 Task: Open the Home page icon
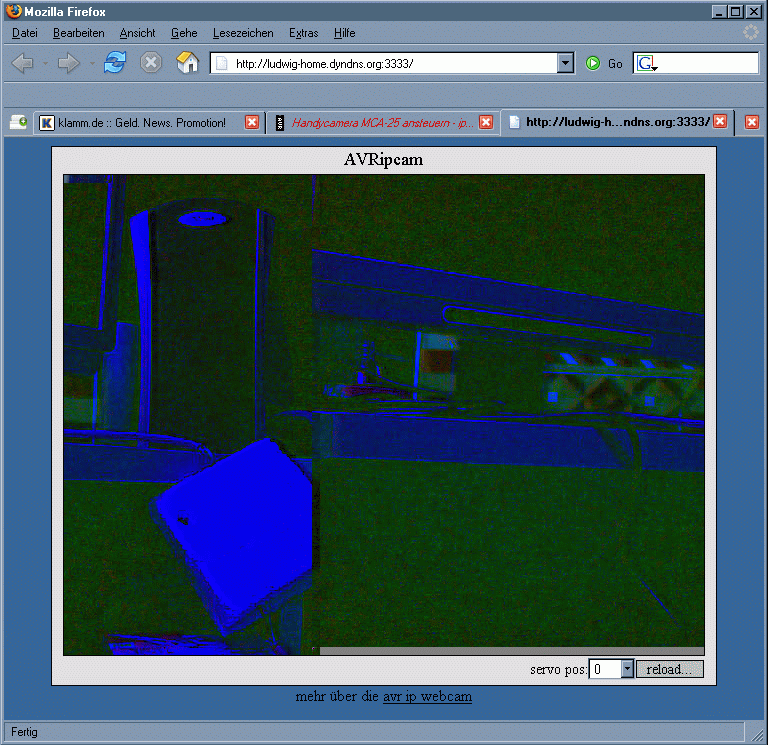[188, 62]
